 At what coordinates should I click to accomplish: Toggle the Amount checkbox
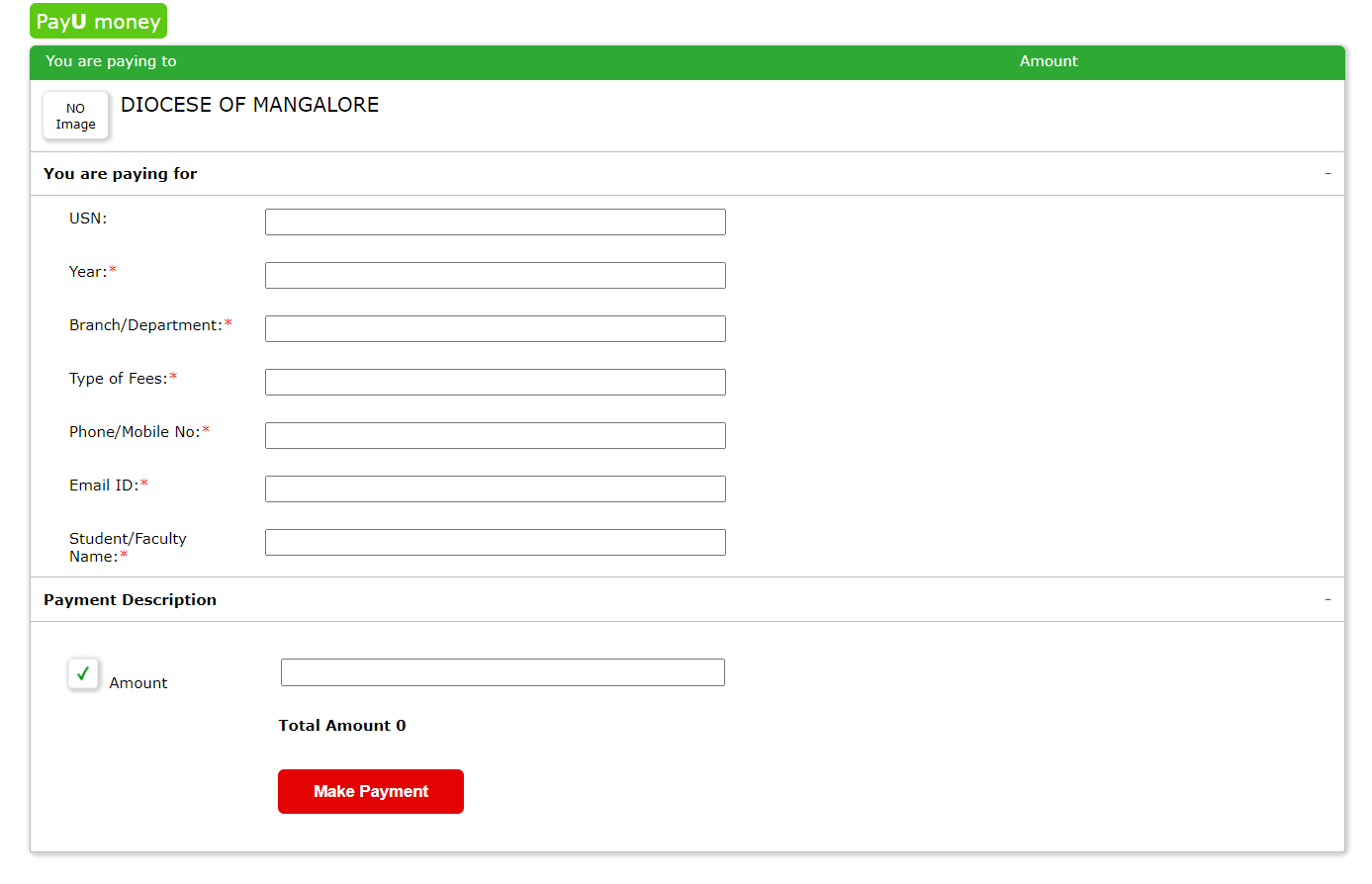coord(83,673)
